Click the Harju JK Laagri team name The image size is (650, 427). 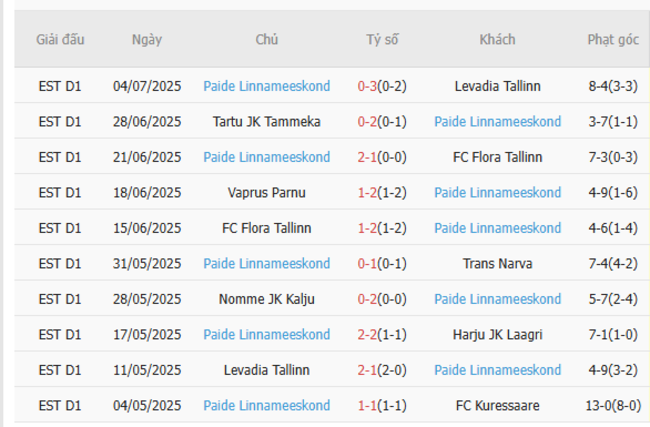coord(497,335)
